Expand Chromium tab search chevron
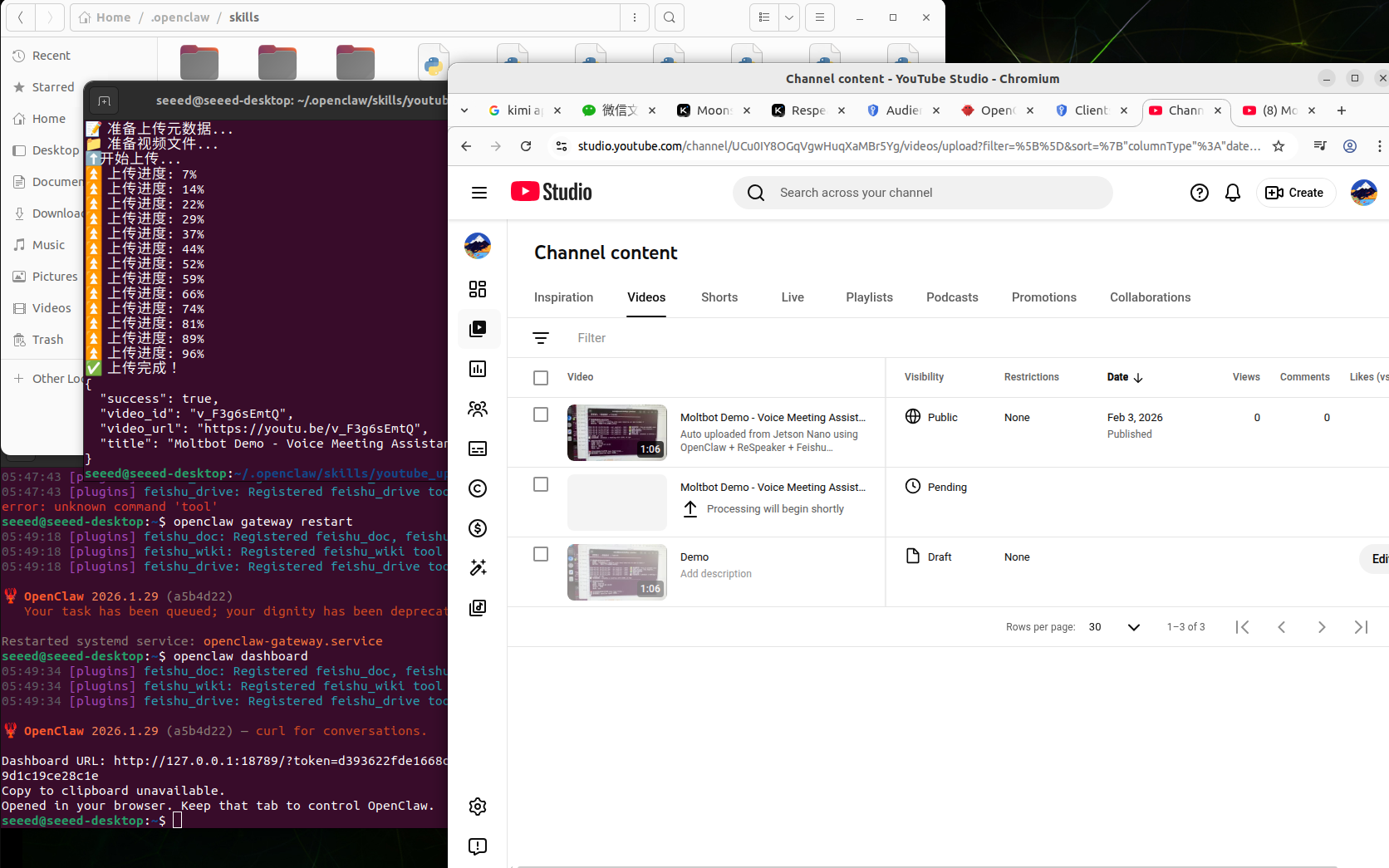This screenshot has height=868, width=1389. pyautogui.click(x=464, y=110)
